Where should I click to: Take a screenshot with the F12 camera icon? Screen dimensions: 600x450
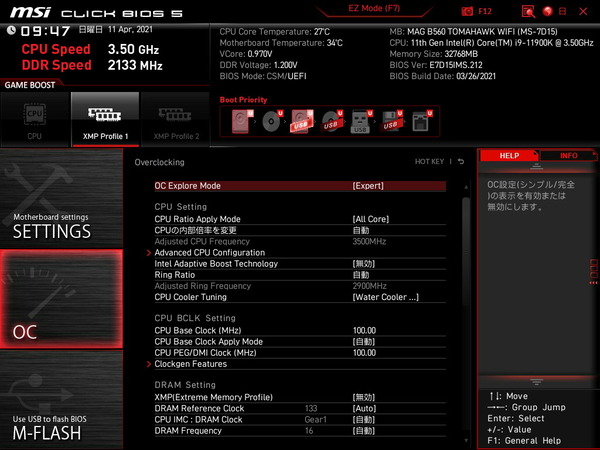click(467, 11)
